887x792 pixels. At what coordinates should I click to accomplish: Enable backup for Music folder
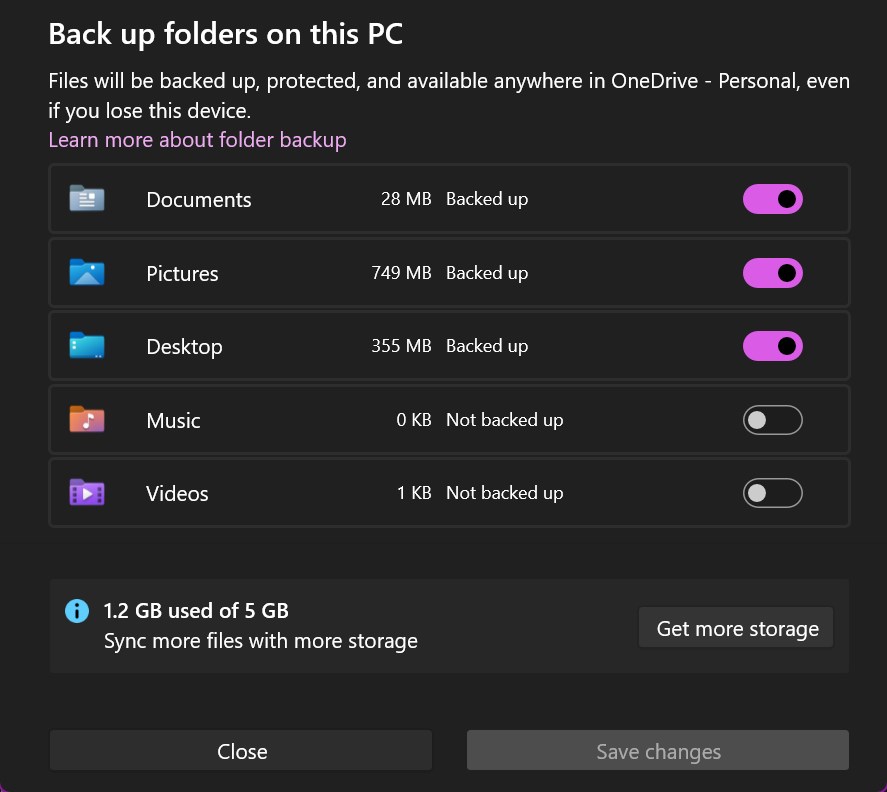coord(772,420)
